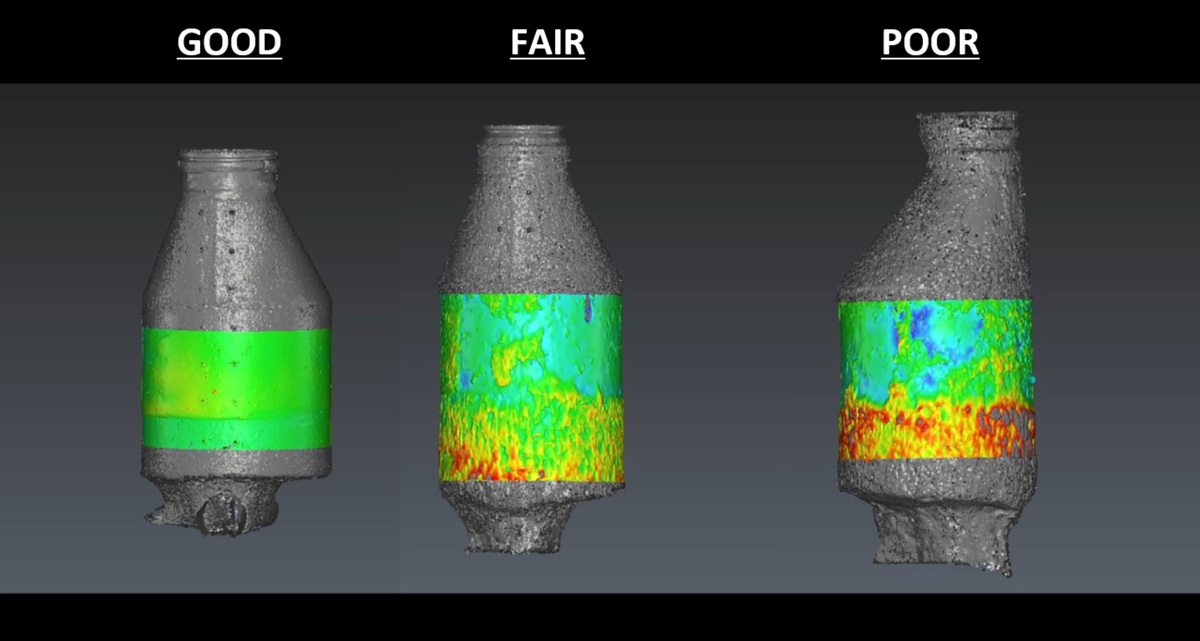Click the underlined POOR heading
This screenshot has width=1200, height=641.
point(929,43)
